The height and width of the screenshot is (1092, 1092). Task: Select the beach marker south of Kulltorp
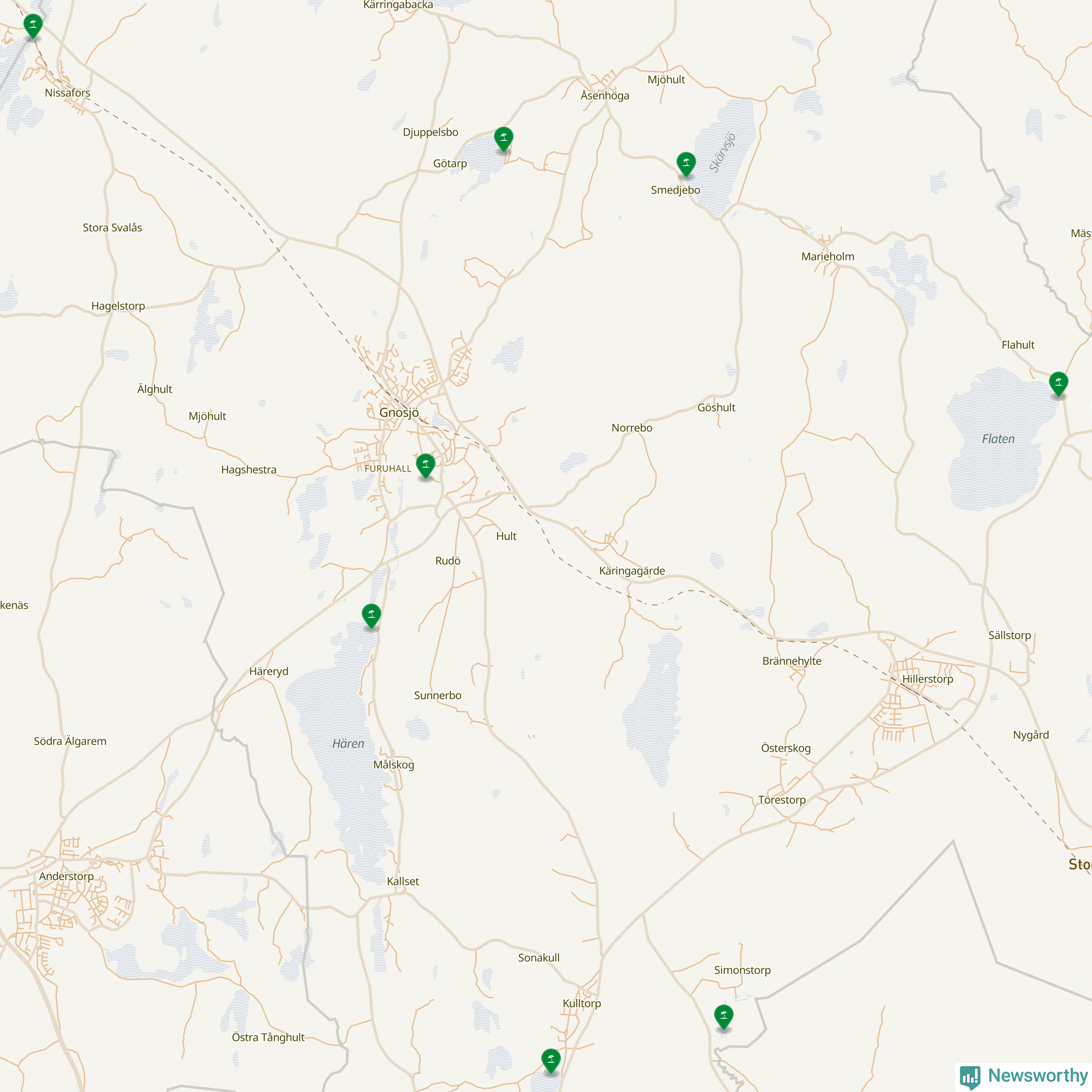click(x=551, y=1061)
